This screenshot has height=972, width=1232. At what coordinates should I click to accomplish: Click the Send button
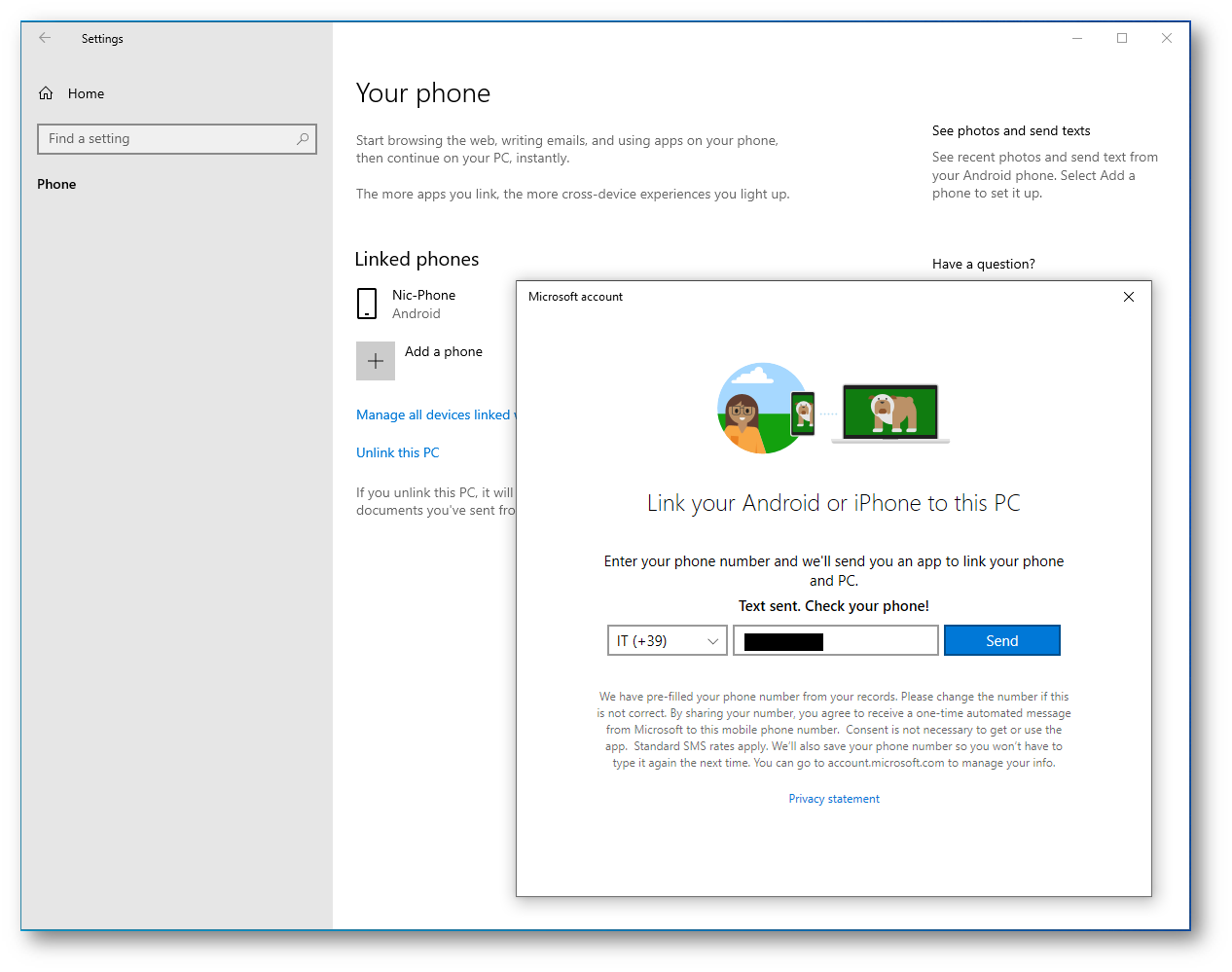[x=1002, y=640]
